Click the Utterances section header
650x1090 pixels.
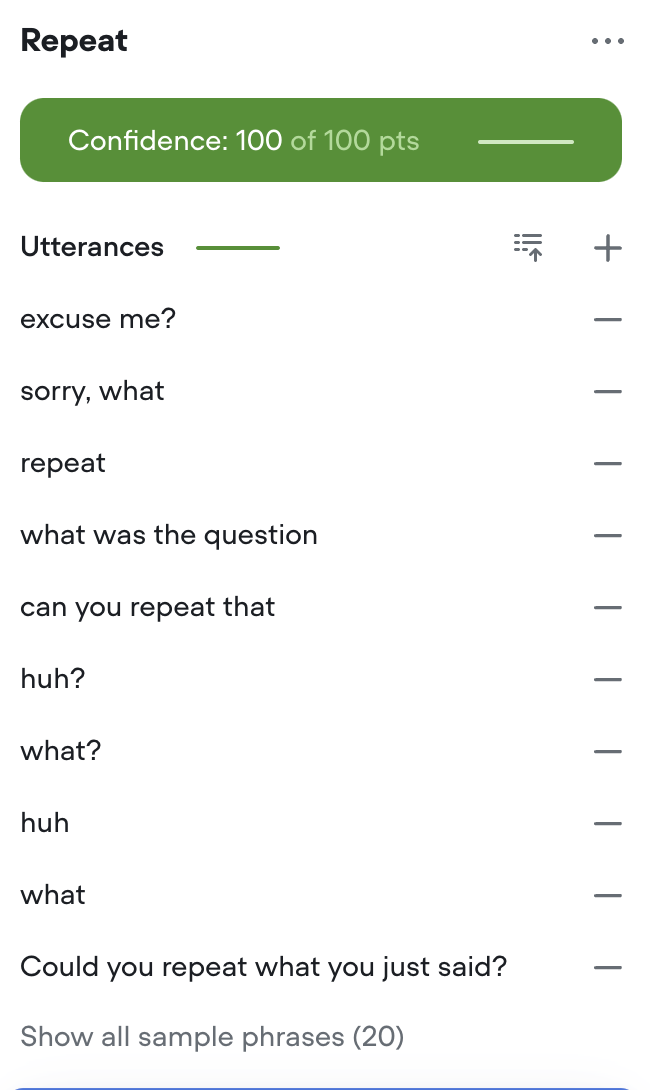click(x=92, y=247)
